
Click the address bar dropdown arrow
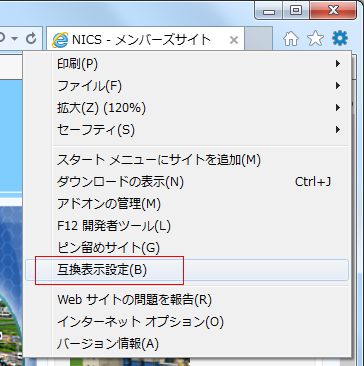pyautogui.click(x=14, y=39)
